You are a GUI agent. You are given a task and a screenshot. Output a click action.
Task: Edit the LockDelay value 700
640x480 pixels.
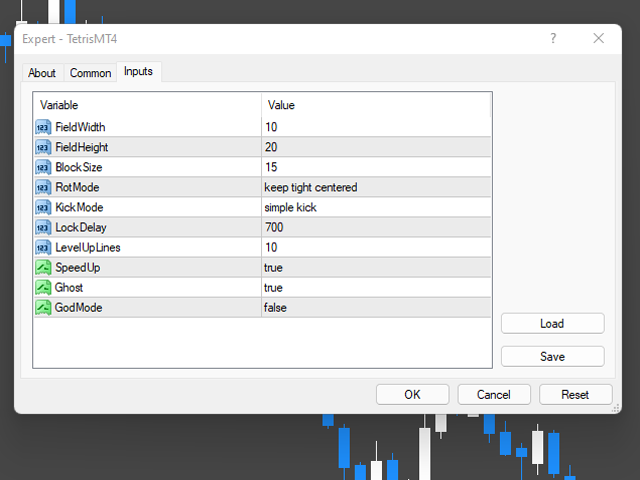tap(376, 227)
